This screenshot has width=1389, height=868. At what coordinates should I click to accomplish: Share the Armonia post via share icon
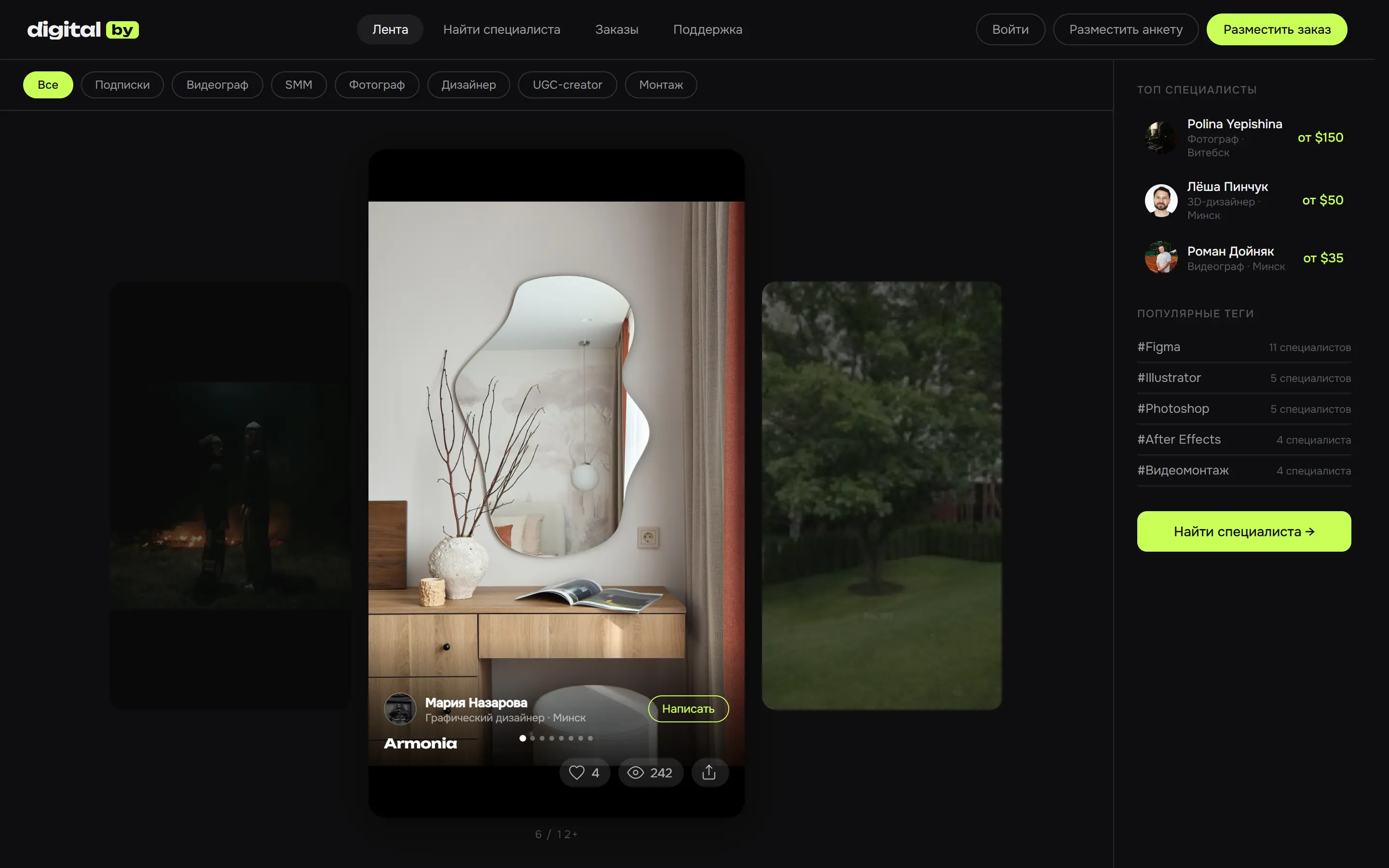pos(709,773)
